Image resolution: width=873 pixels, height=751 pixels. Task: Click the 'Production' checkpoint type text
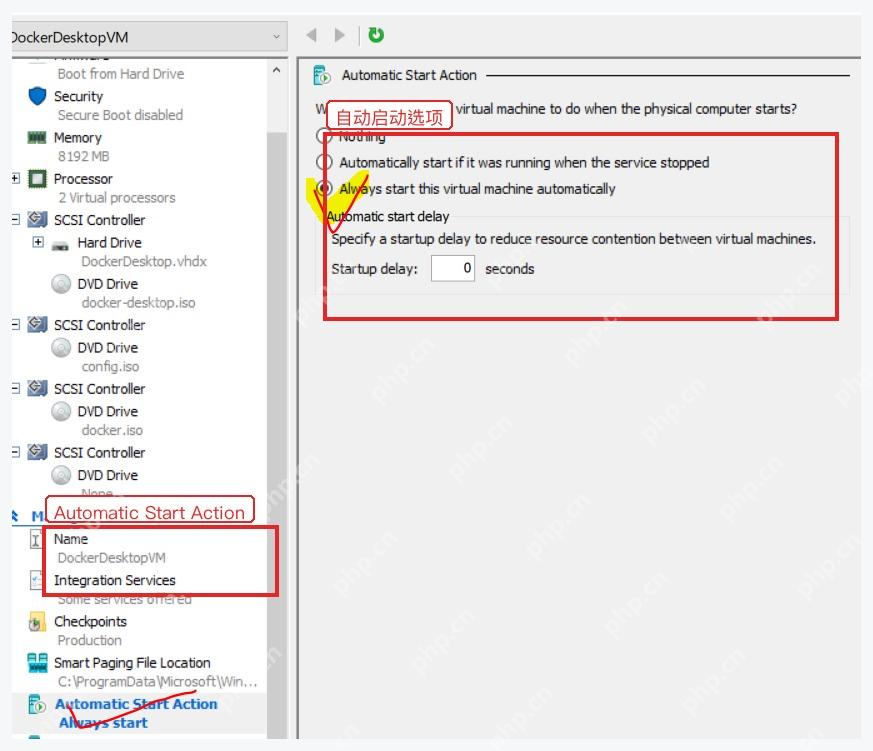point(90,640)
